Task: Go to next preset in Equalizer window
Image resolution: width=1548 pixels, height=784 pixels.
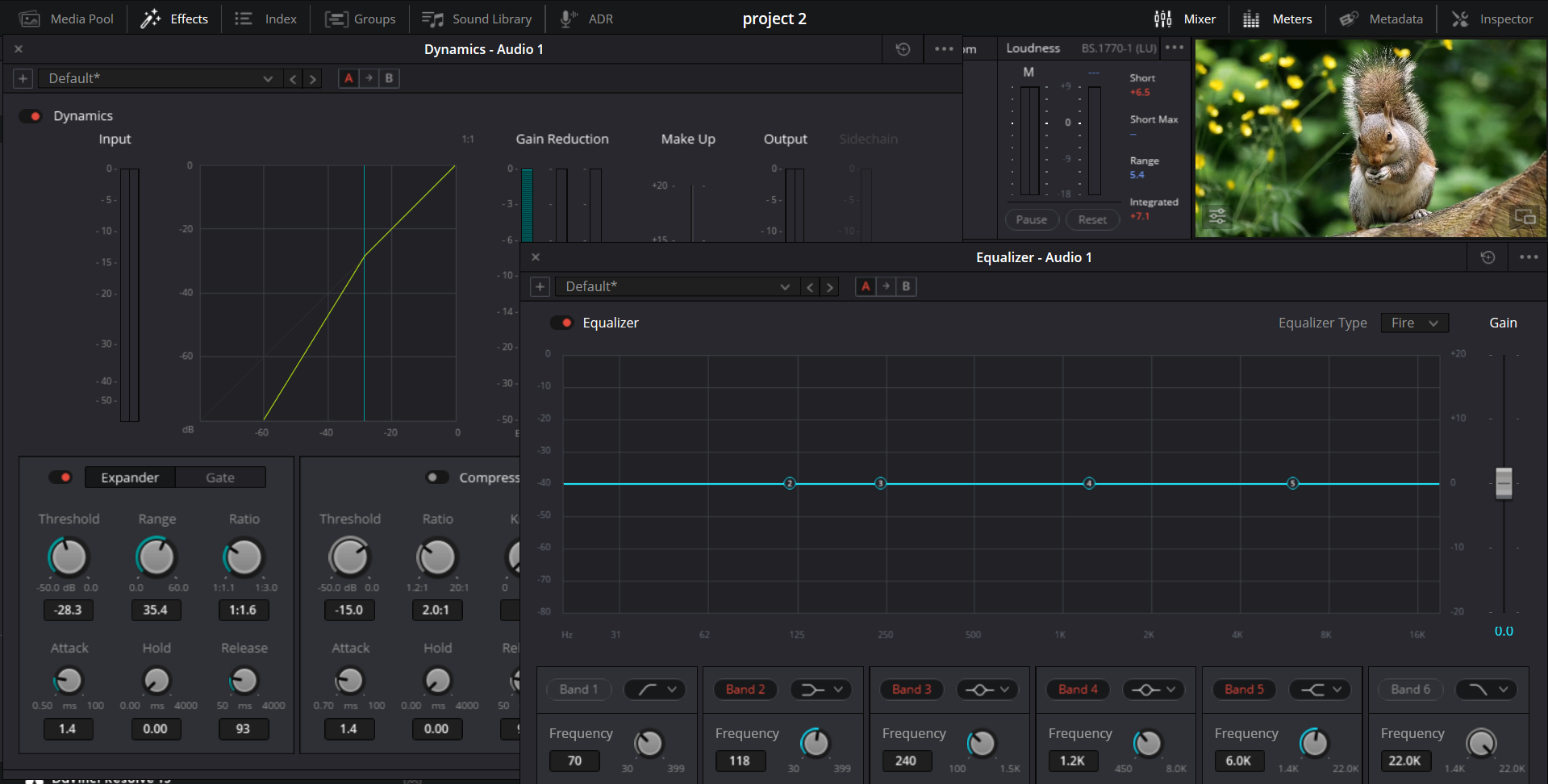Action: [830, 286]
